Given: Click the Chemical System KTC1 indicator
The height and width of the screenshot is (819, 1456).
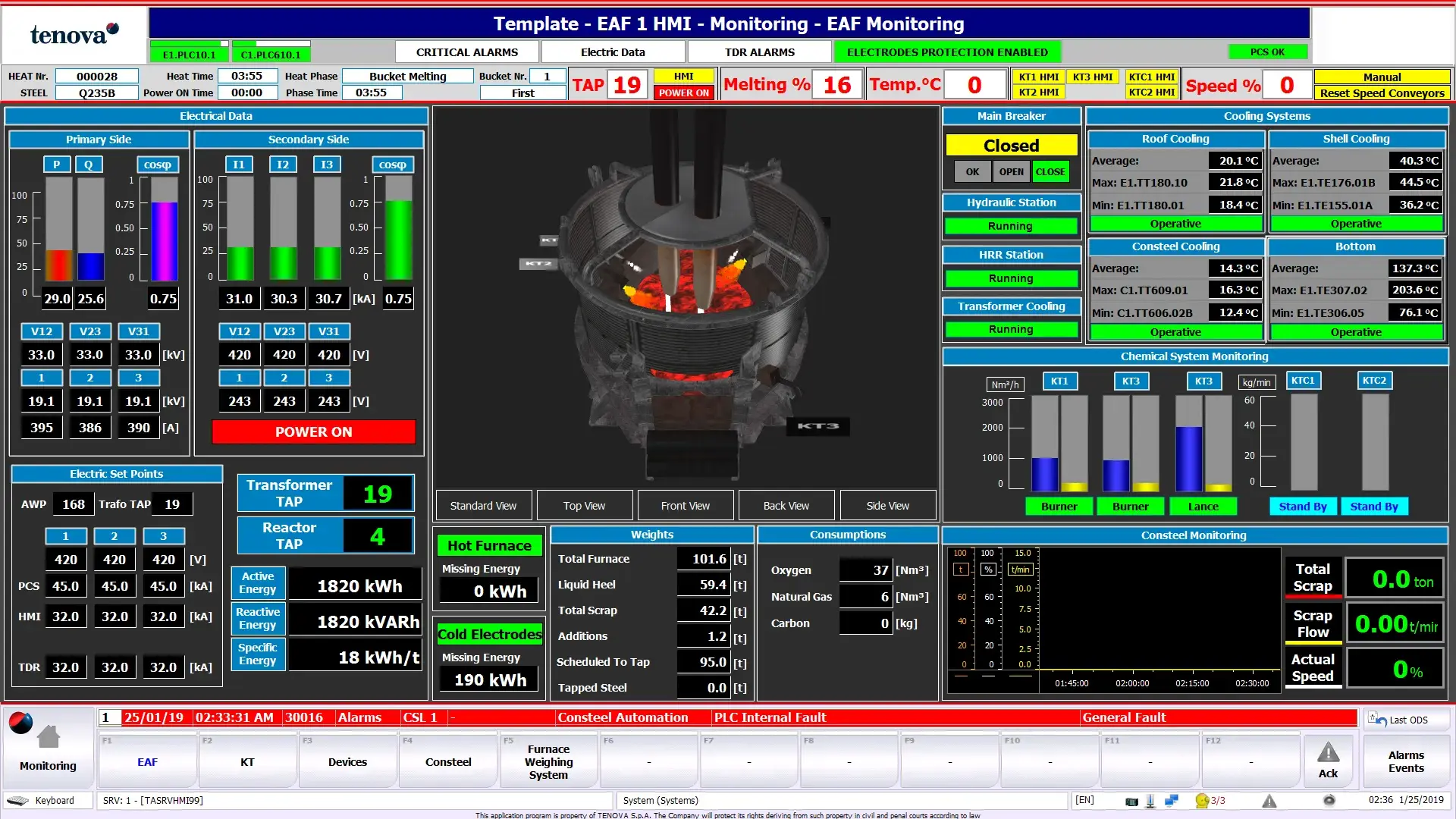Looking at the screenshot, I should [x=1303, y=381].
